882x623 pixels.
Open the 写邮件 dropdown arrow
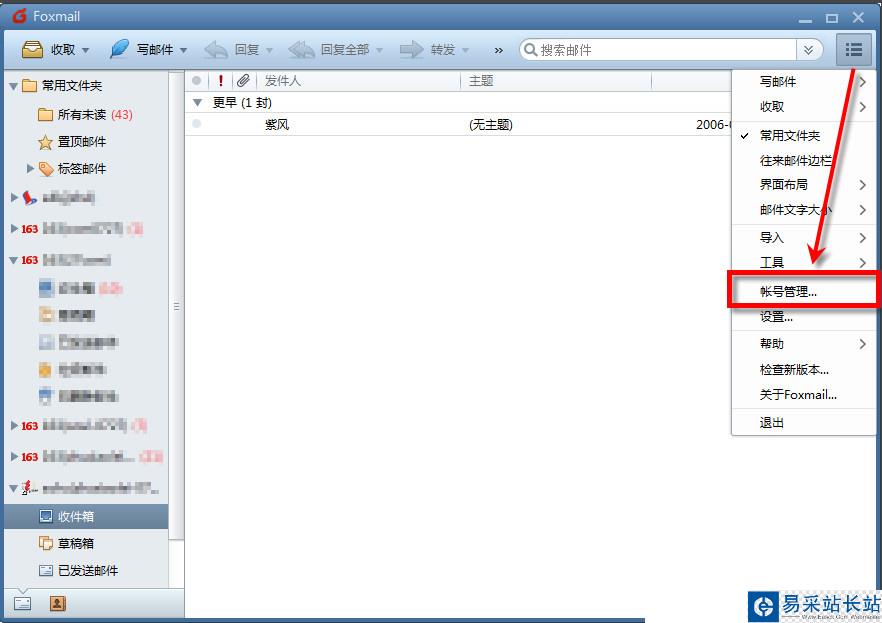(x=183, y=50)
